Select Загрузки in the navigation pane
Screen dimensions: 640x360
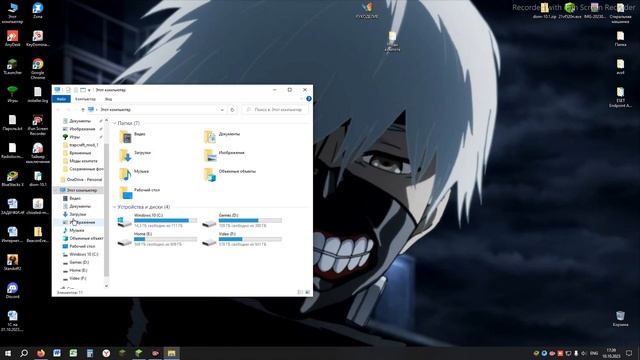click(x=74, y=214)
